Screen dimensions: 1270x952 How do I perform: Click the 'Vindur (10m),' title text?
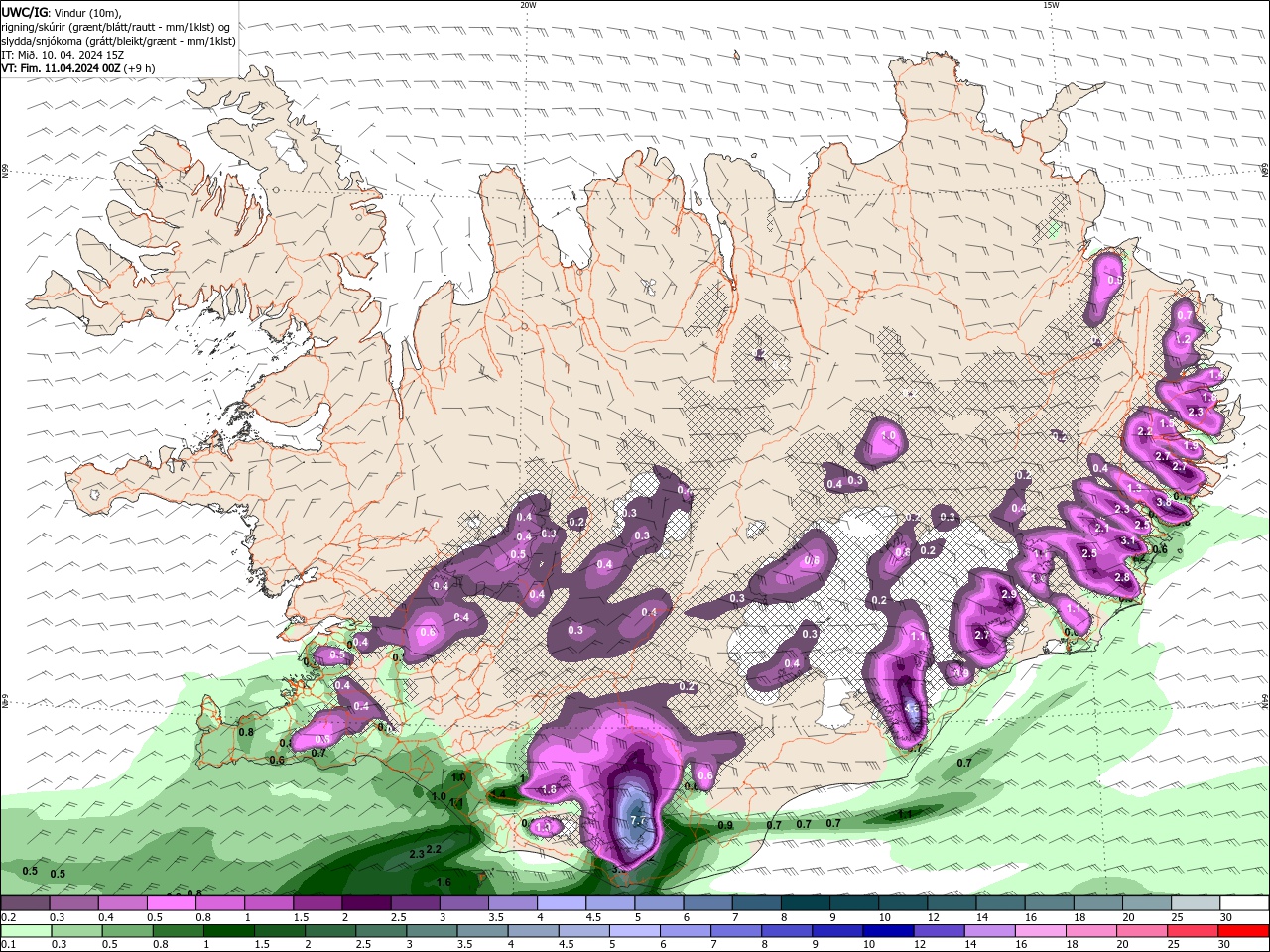pyautogui.click(x=86, y=12)
